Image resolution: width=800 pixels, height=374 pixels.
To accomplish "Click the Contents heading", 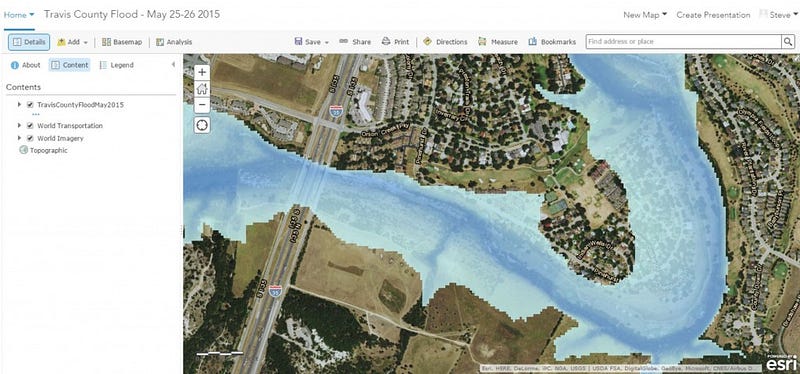I will [23, 87].
